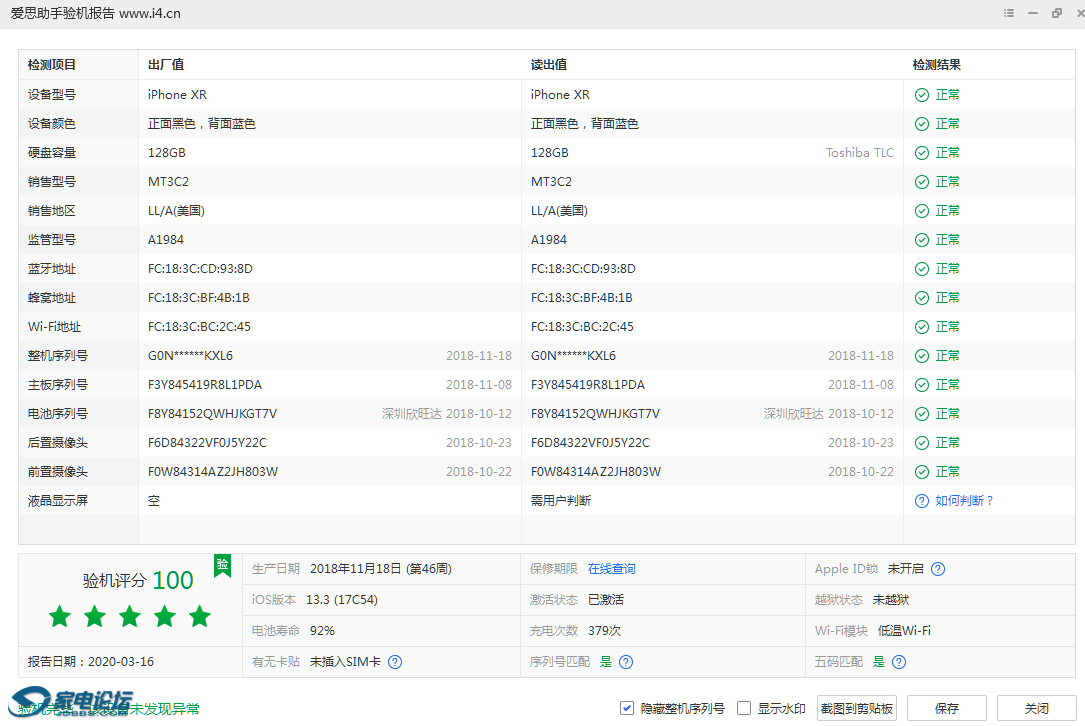
Task: Enable the 显示水印 checkbox
Action: click(744, 708)
